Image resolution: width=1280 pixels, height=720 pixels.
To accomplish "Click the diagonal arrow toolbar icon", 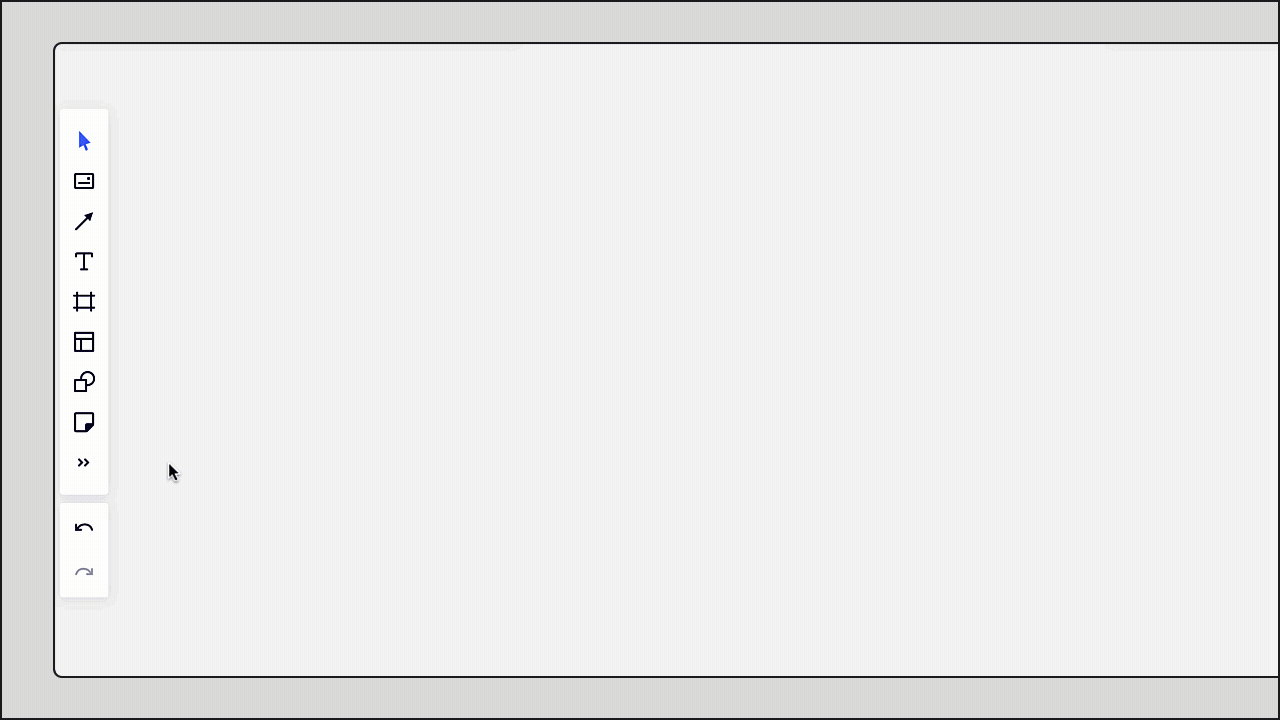I will 84,221.
